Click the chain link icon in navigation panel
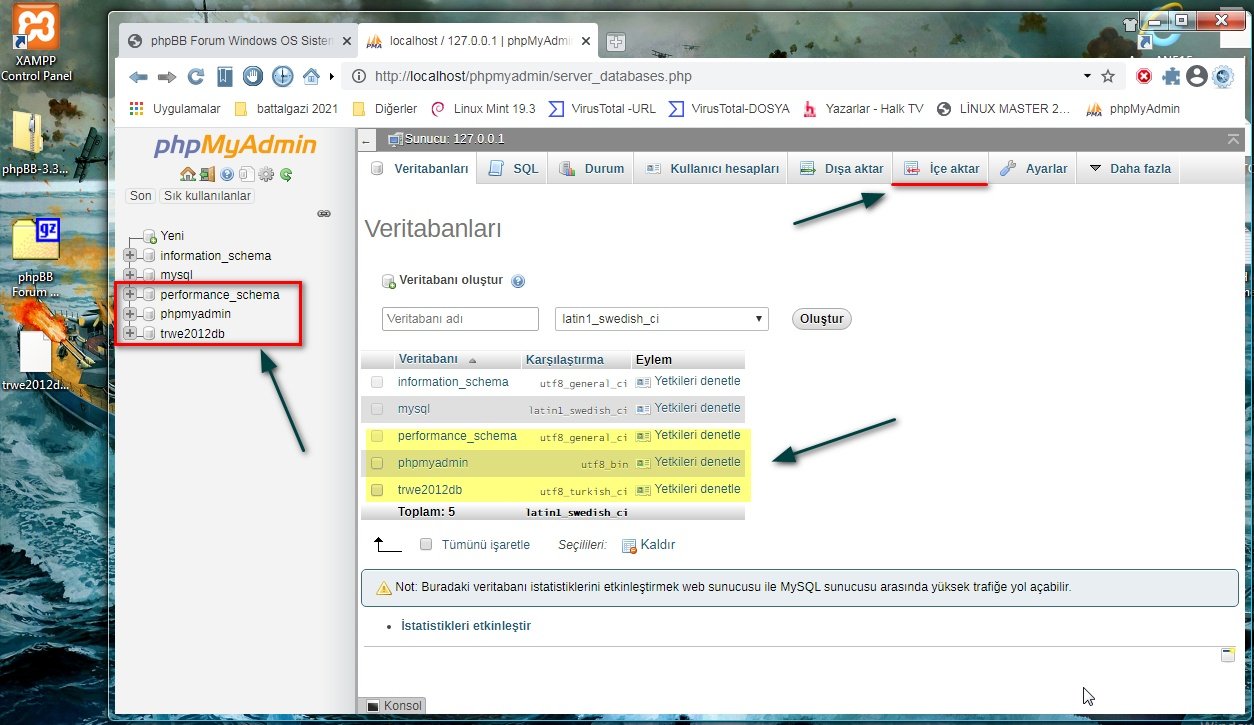Screen dimensions: 1254x725 click(x=324, y=213)
